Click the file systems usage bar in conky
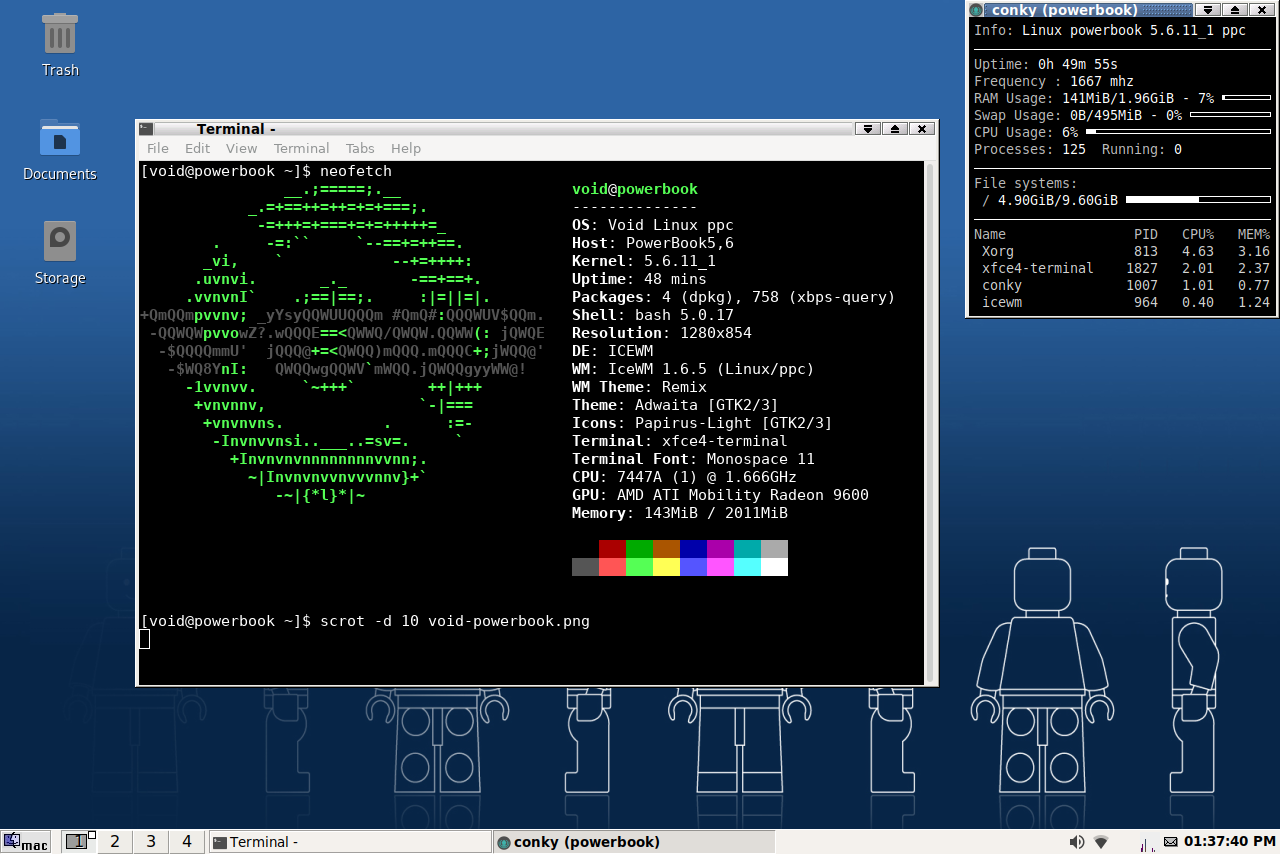Viewport: 1280px width, 854px height. 1198,200
